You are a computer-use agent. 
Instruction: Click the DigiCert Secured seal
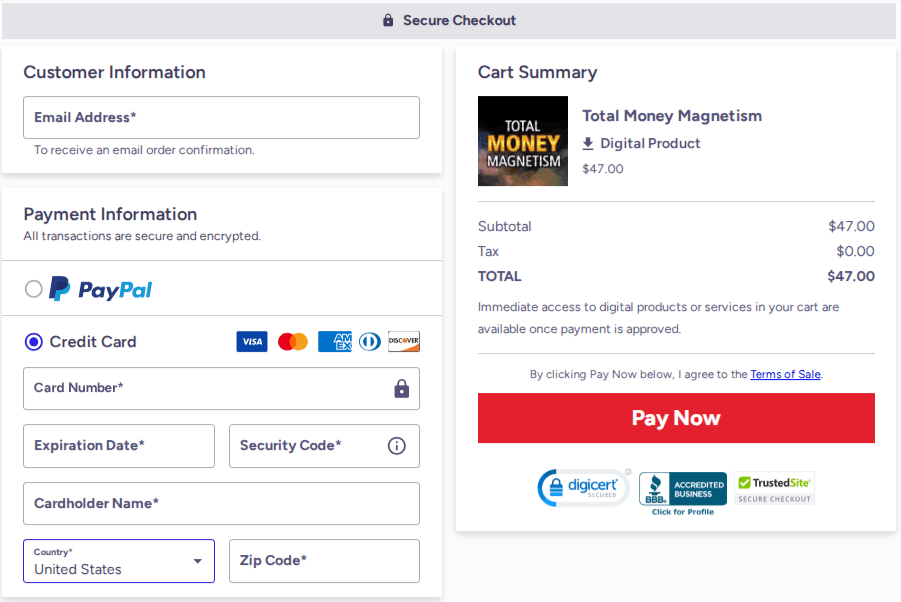(x=583, y=488)
